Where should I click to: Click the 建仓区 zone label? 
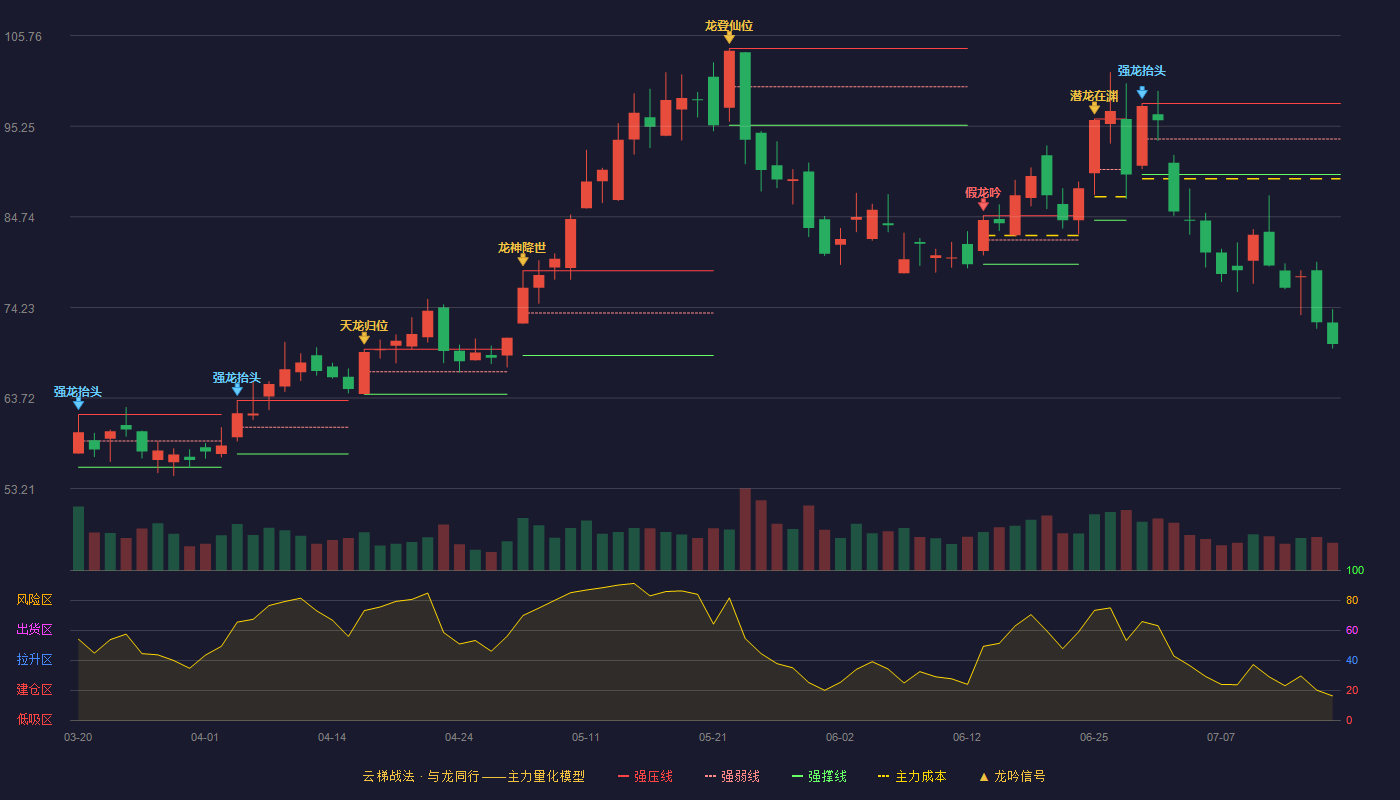pyautogui.click(x=34, y=690)
